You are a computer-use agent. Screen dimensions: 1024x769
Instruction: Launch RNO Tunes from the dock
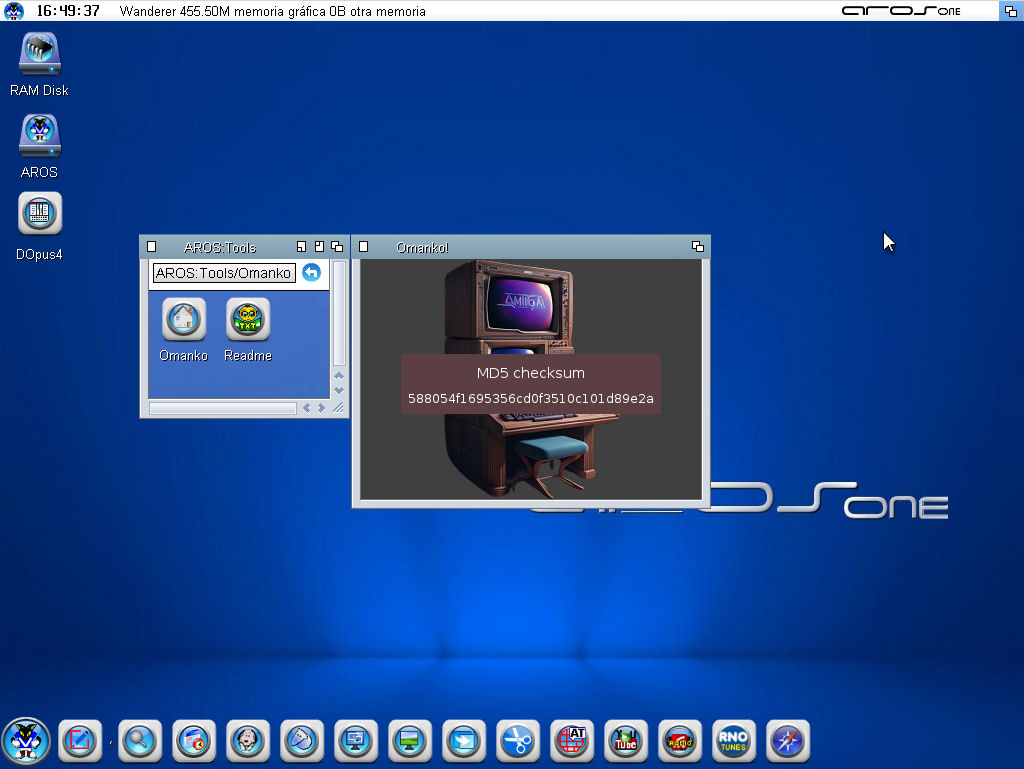tap(733, 741)
